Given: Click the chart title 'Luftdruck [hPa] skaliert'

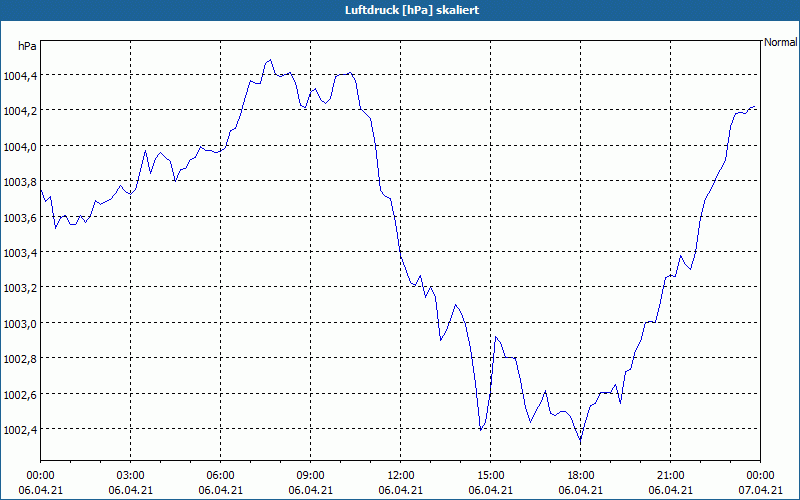Looking at the screenshot, I should [412, 10].
